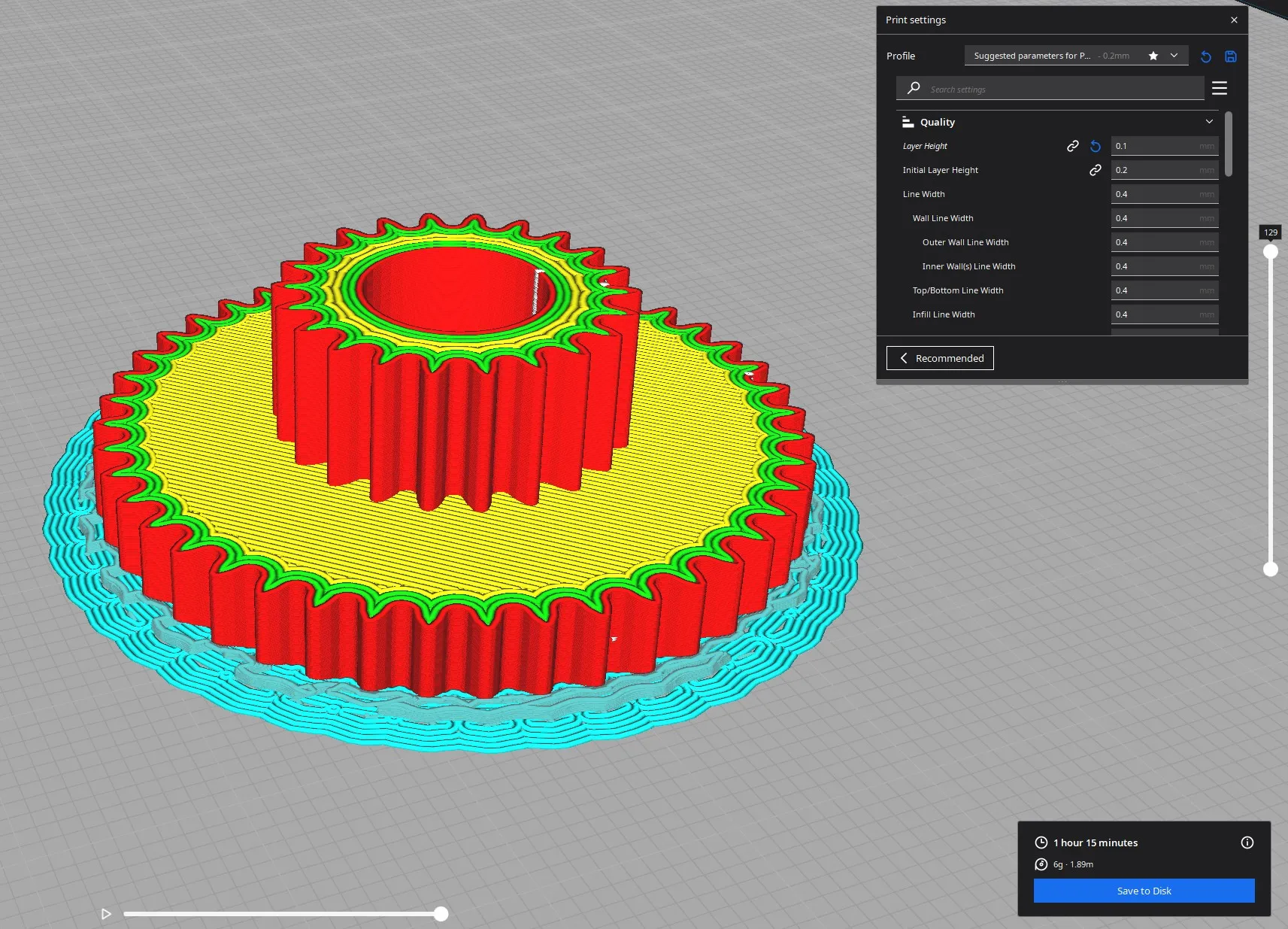Open the Profile dropdown
The height and width of the screenshot is (929, 1288).
(1174, 56)
